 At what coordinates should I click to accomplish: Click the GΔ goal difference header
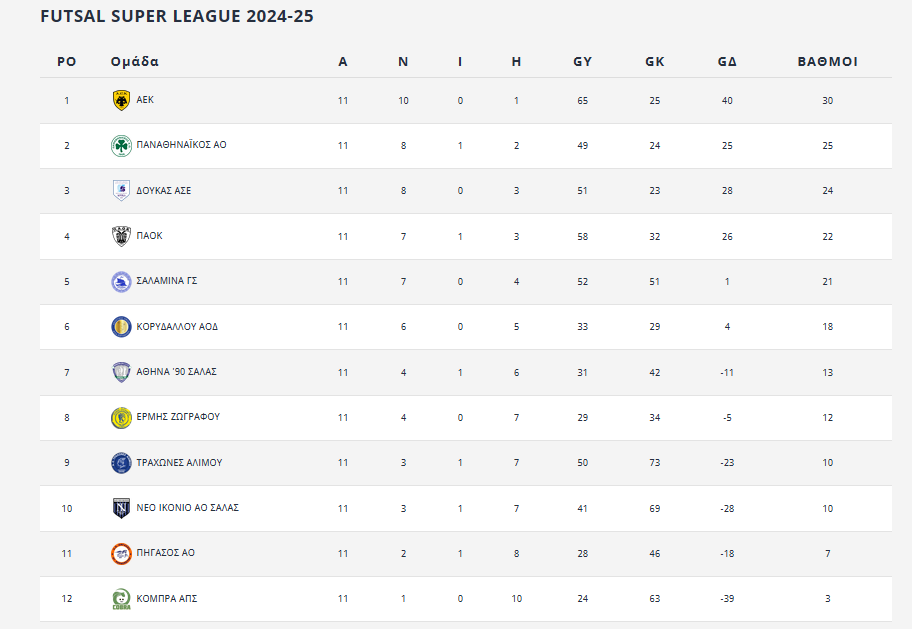click(x=727, y=62)
